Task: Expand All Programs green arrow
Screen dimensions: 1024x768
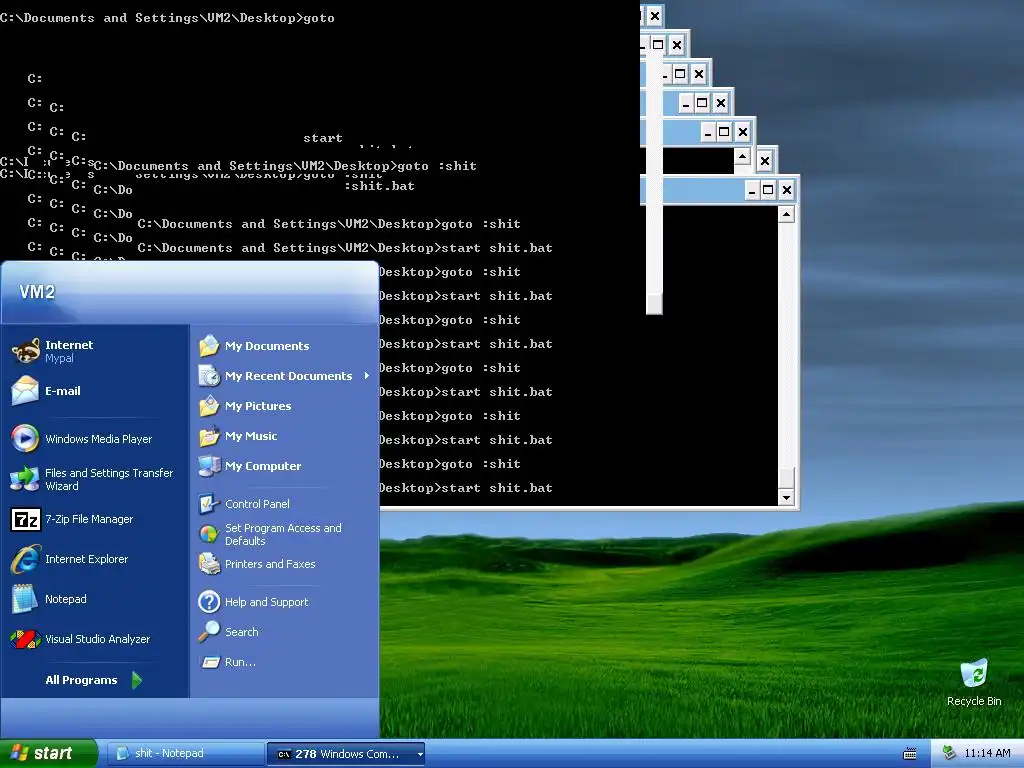Action: [136, 680]
